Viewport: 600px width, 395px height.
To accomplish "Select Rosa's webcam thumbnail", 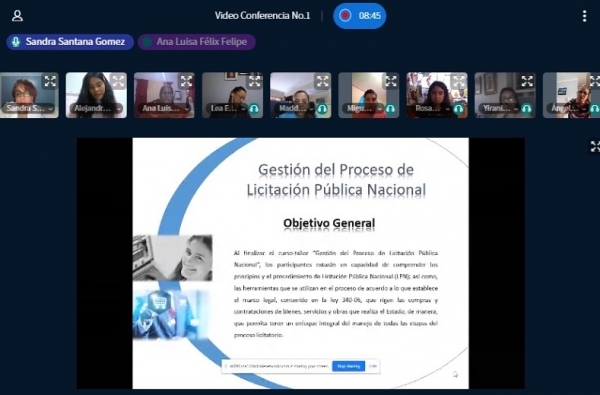I will (437, 95).
